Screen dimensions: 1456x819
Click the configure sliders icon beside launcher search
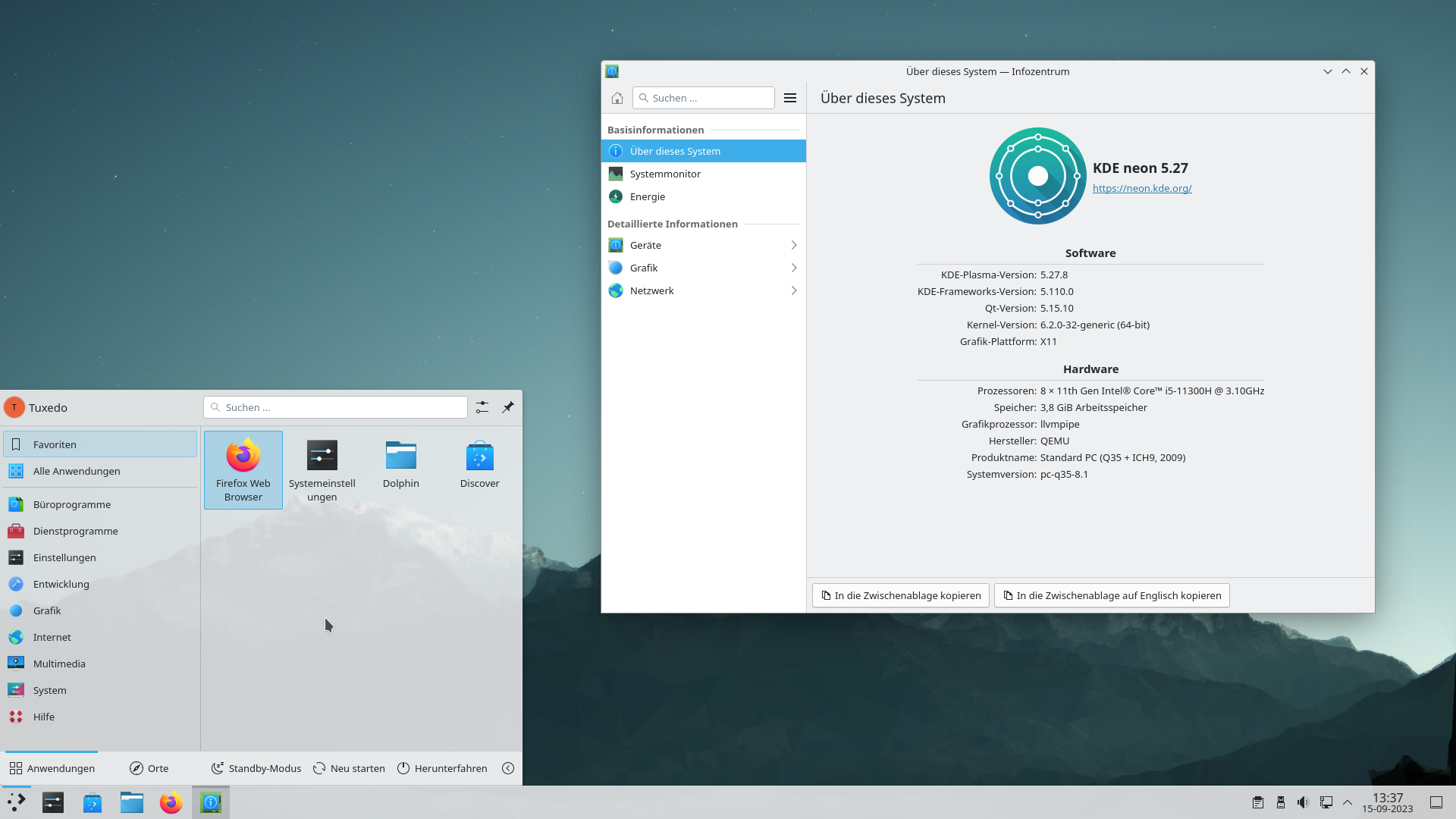click(x=482, y=407)
